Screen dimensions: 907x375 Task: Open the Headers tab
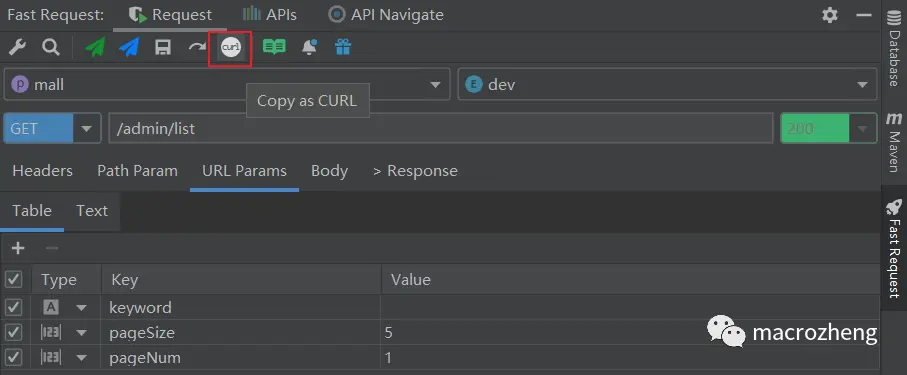pos(43,171)
